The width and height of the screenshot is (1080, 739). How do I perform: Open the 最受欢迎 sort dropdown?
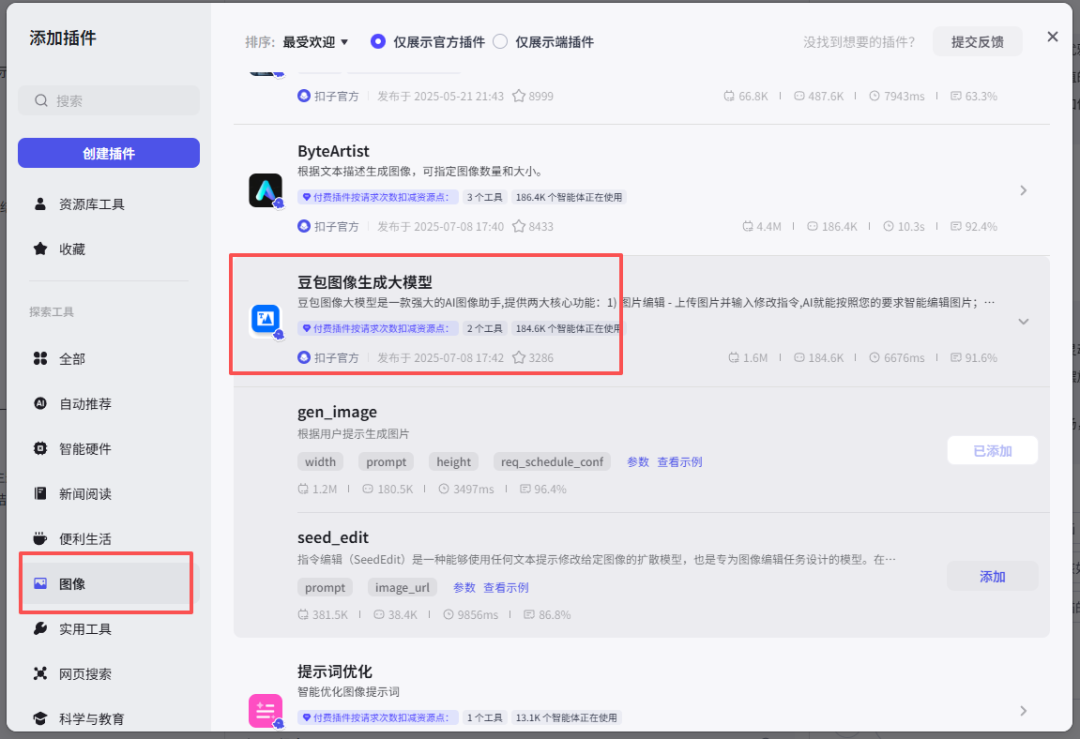tap(315, 42)
